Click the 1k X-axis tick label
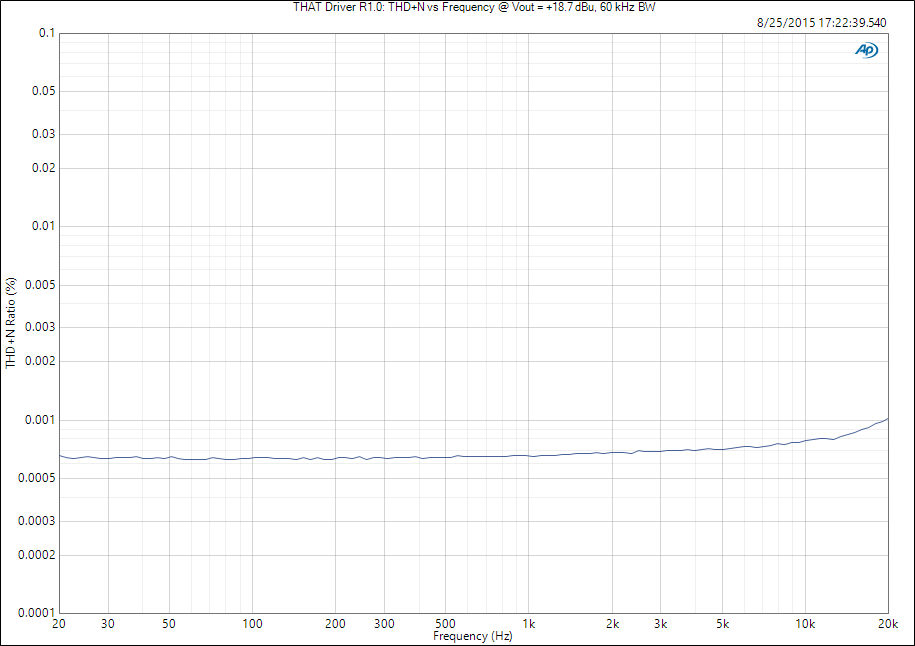 point(529,624)
